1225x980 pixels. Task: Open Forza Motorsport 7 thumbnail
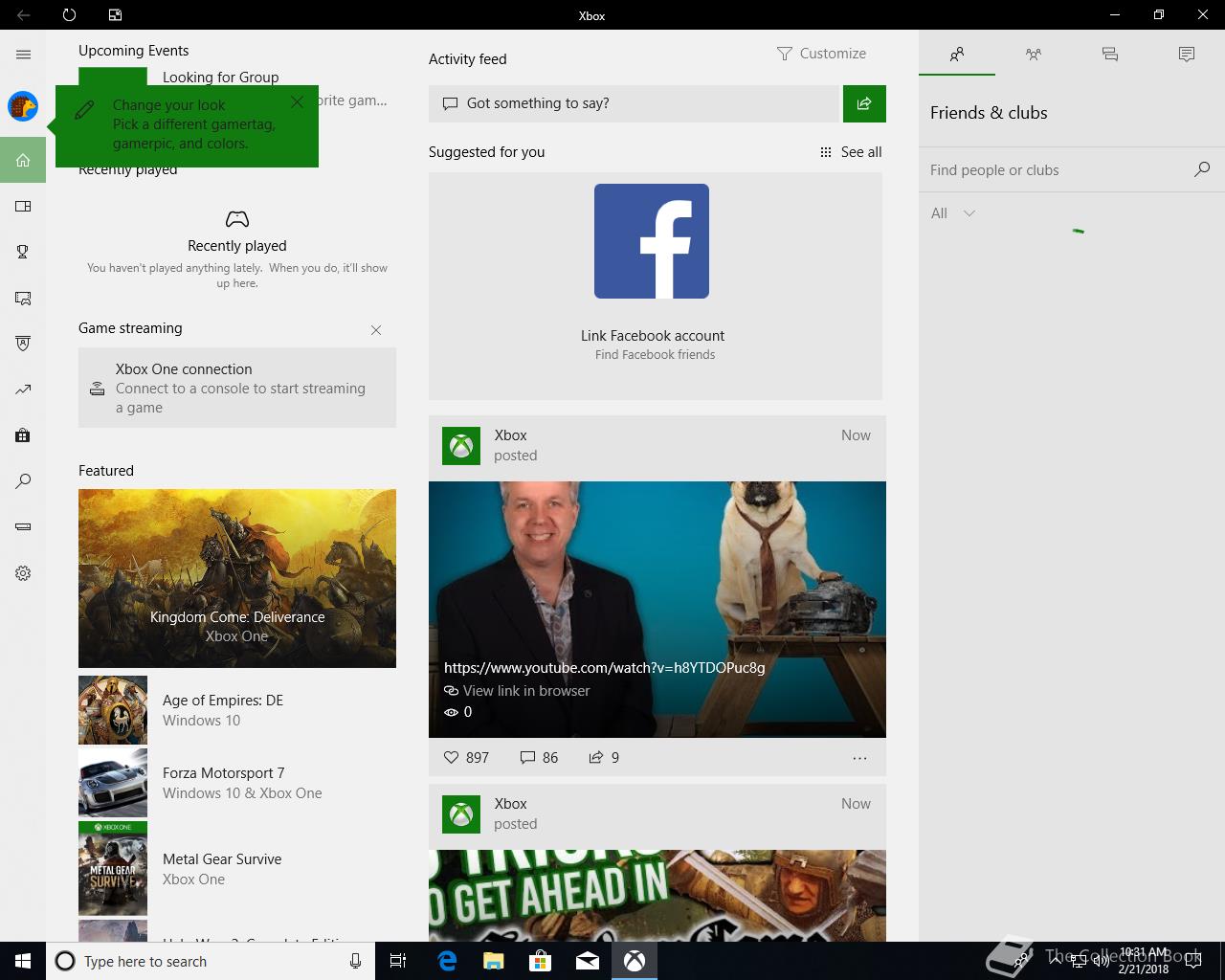pos(113,783)
